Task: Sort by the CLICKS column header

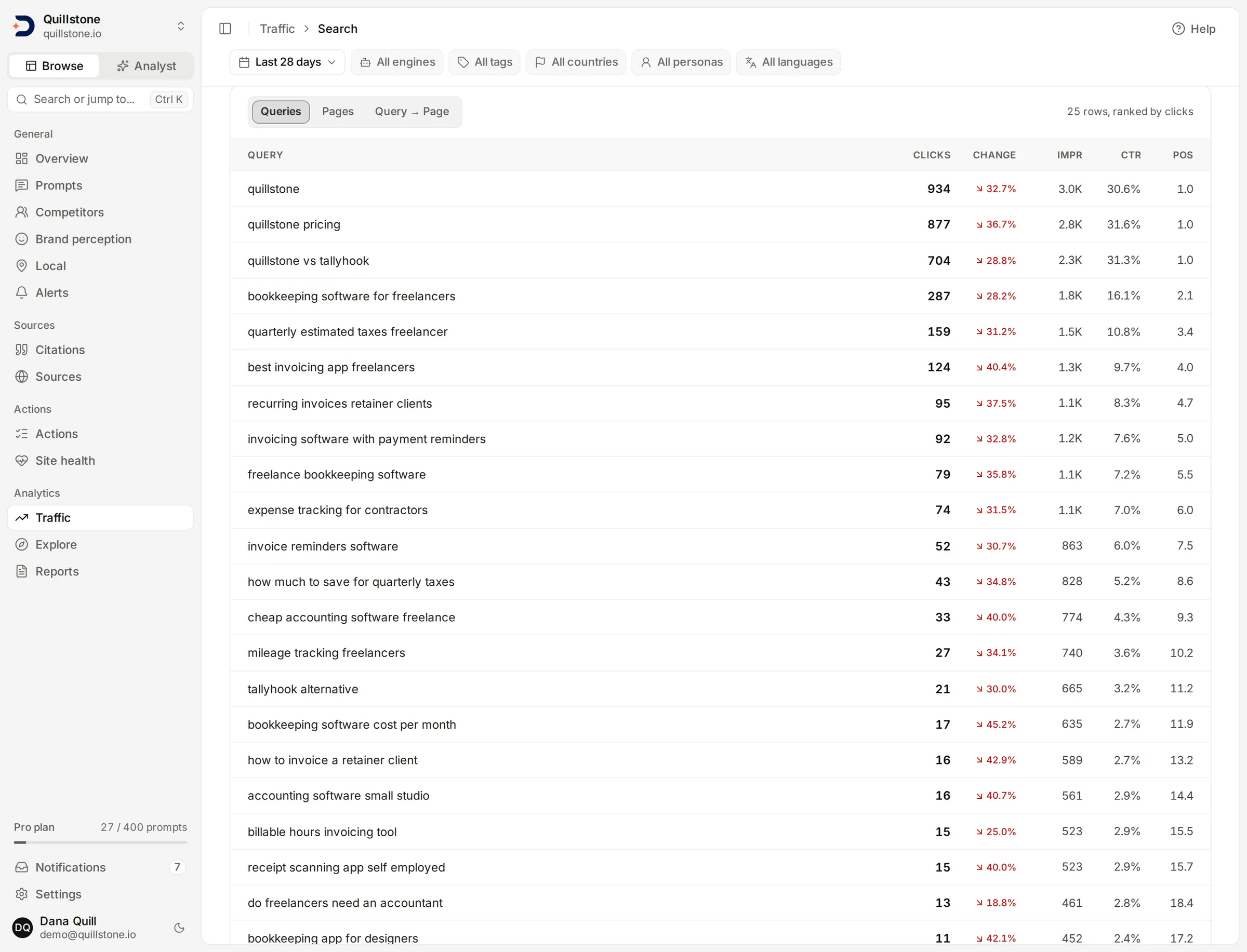Action: (931, 155)
